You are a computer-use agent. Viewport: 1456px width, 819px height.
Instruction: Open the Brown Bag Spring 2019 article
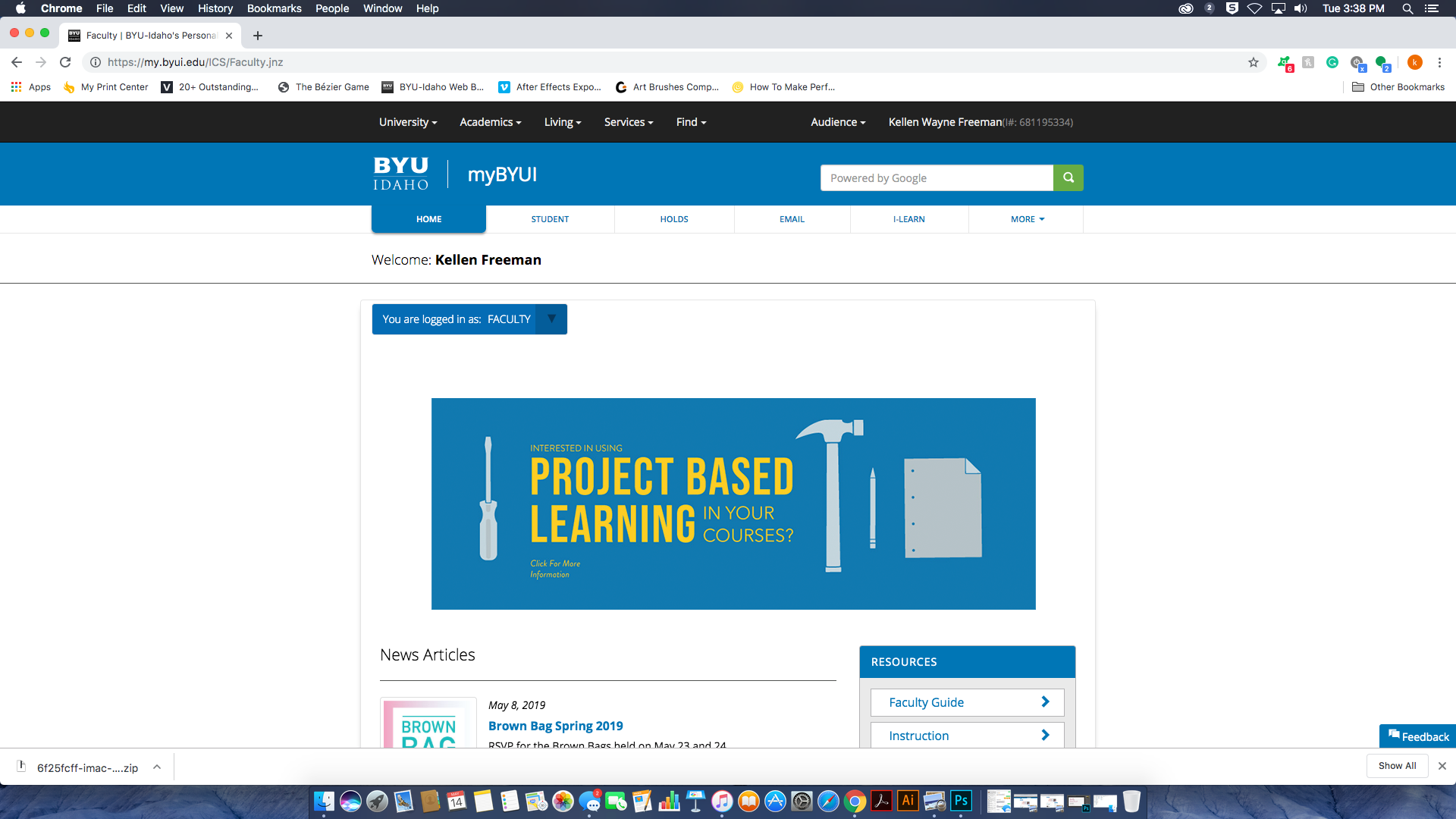556,726
